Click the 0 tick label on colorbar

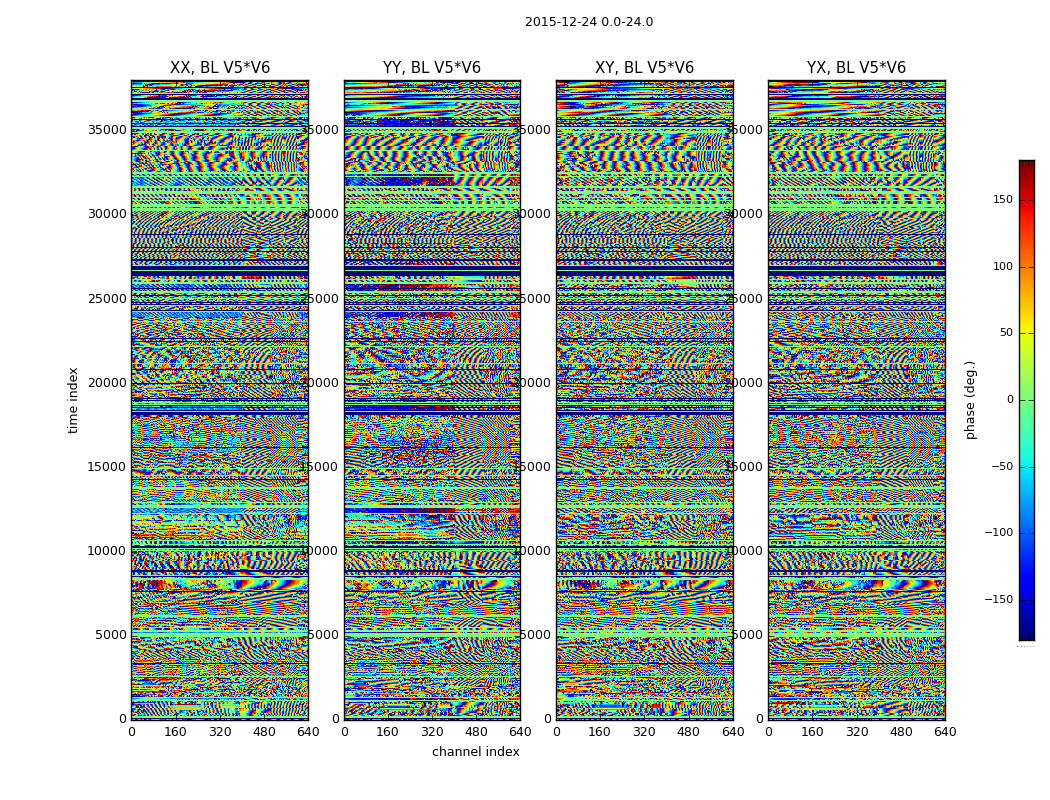coord(1010,400)
